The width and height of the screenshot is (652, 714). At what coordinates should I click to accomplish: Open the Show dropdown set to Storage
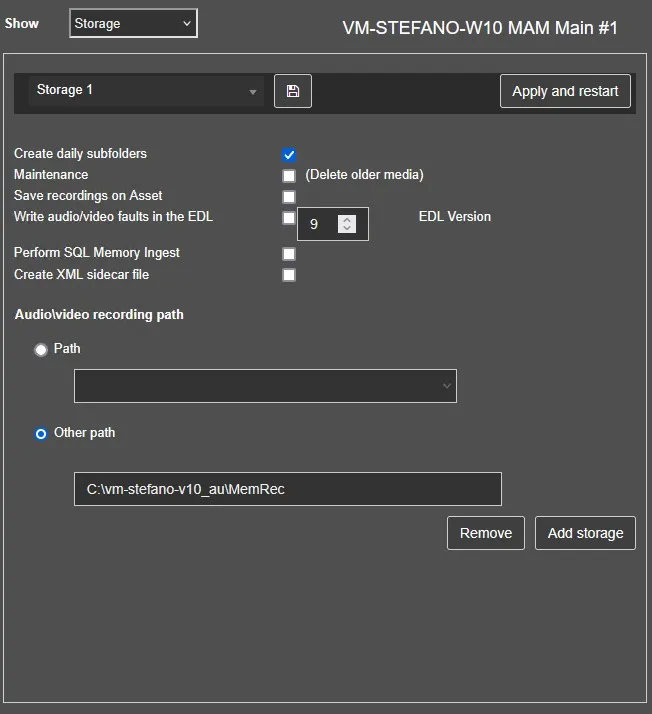(x=133, y=24)
